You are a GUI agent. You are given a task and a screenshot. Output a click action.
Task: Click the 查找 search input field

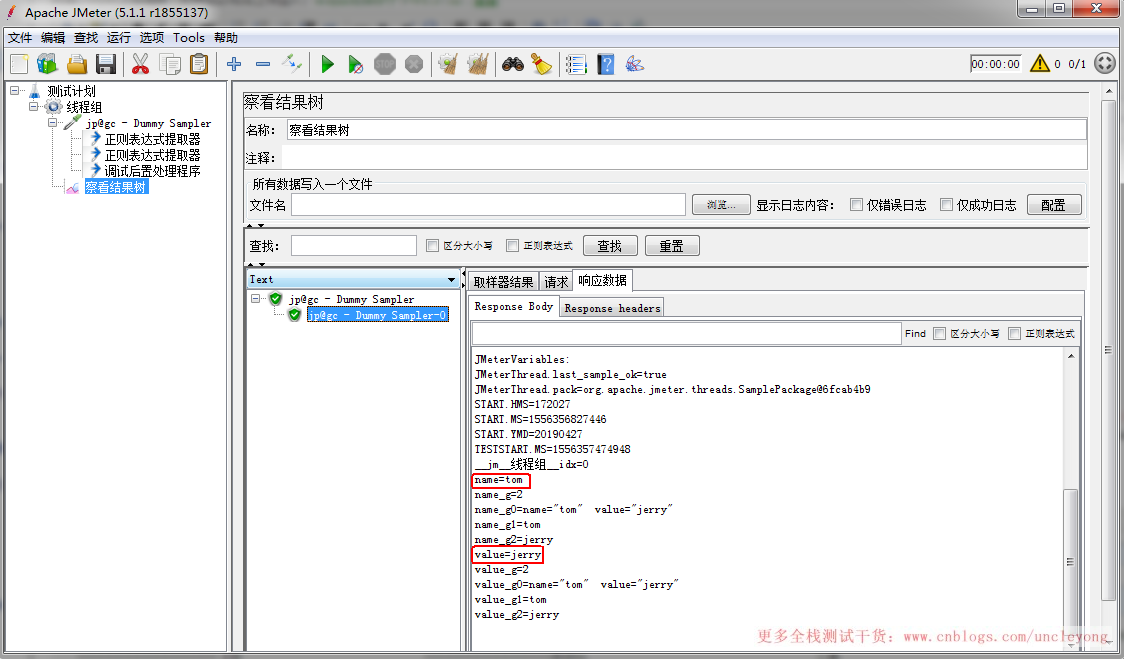coord(353,245)
